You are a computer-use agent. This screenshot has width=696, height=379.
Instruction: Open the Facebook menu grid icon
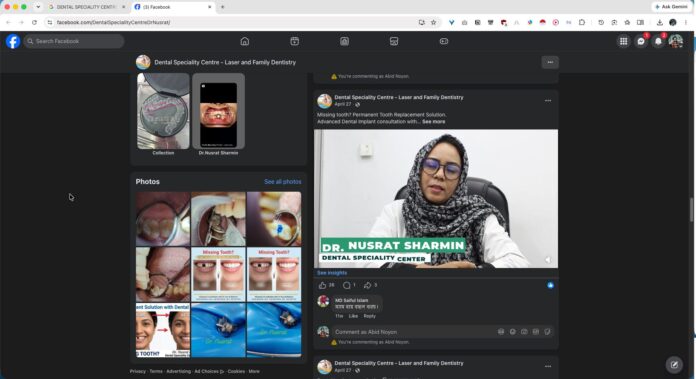(x=623, y=41)
